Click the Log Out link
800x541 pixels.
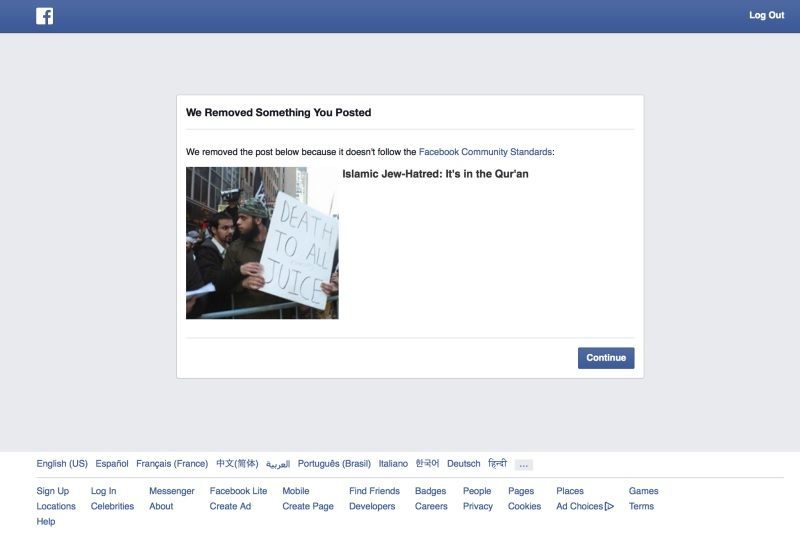pos(766,15)
